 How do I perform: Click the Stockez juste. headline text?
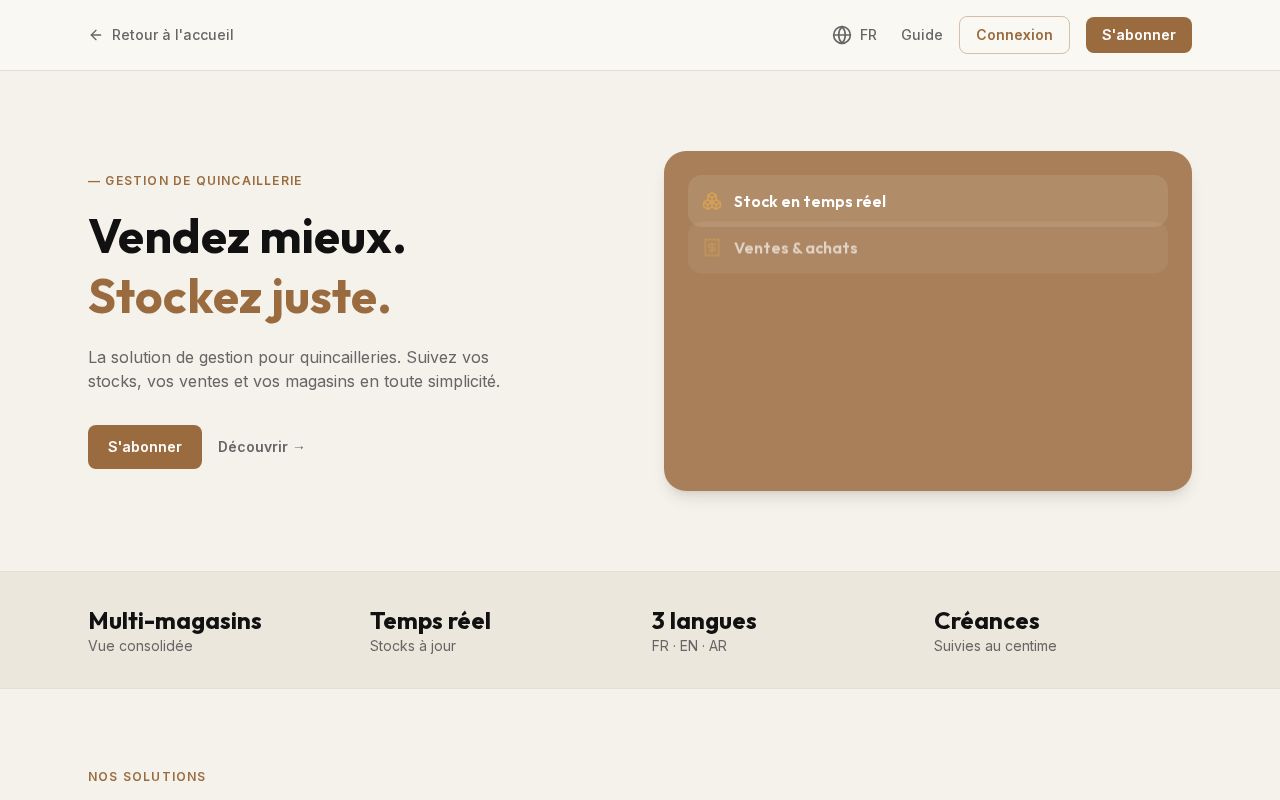pos(240,296)
